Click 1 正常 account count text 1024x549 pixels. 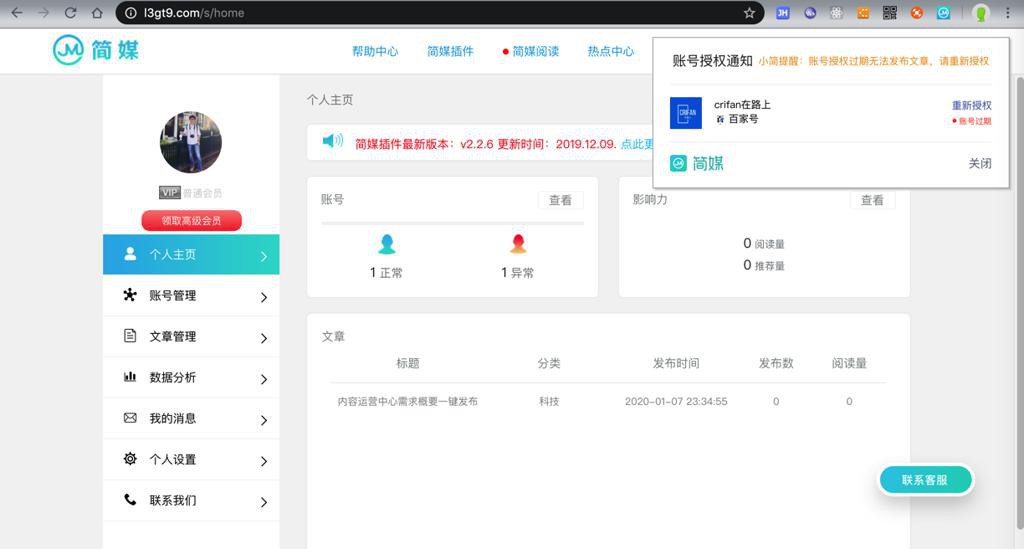(386, 273)
